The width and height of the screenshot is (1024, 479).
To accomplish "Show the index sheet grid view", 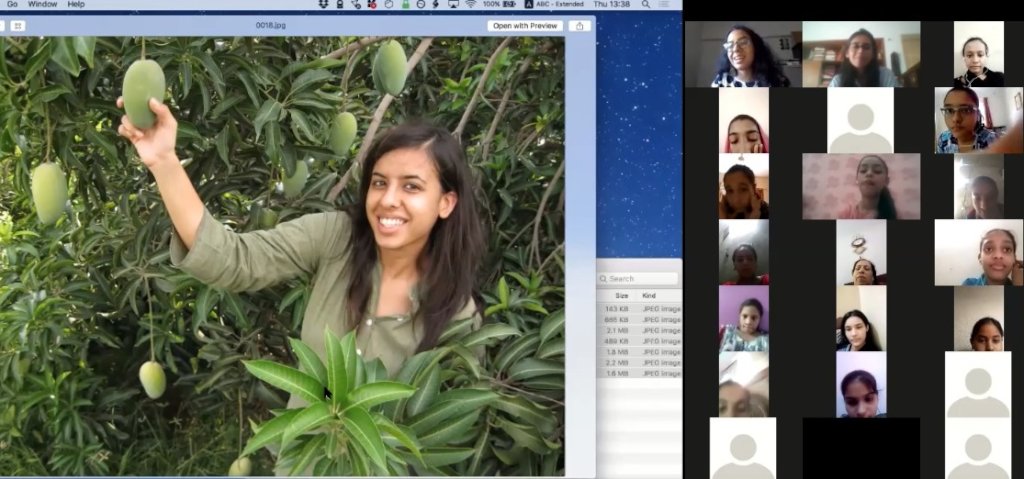I will click(x=18, y=26).
